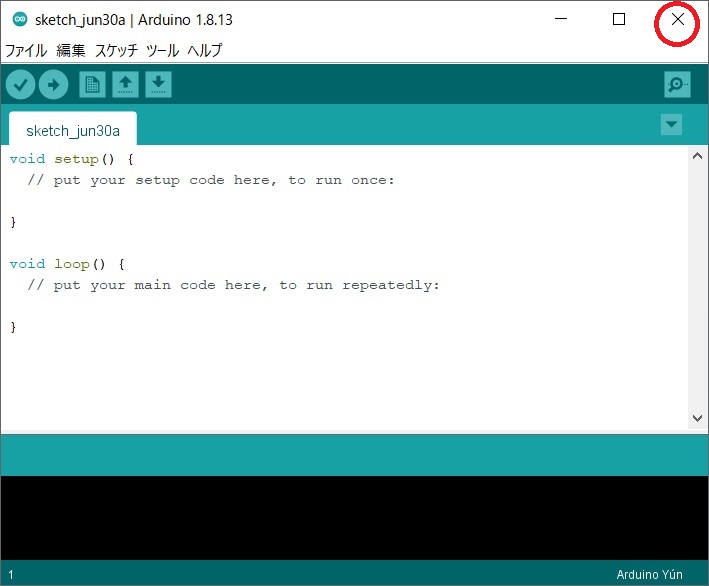The image size is (709, 586).
Task: Open the ファイル menu
Action: (26, 50)
